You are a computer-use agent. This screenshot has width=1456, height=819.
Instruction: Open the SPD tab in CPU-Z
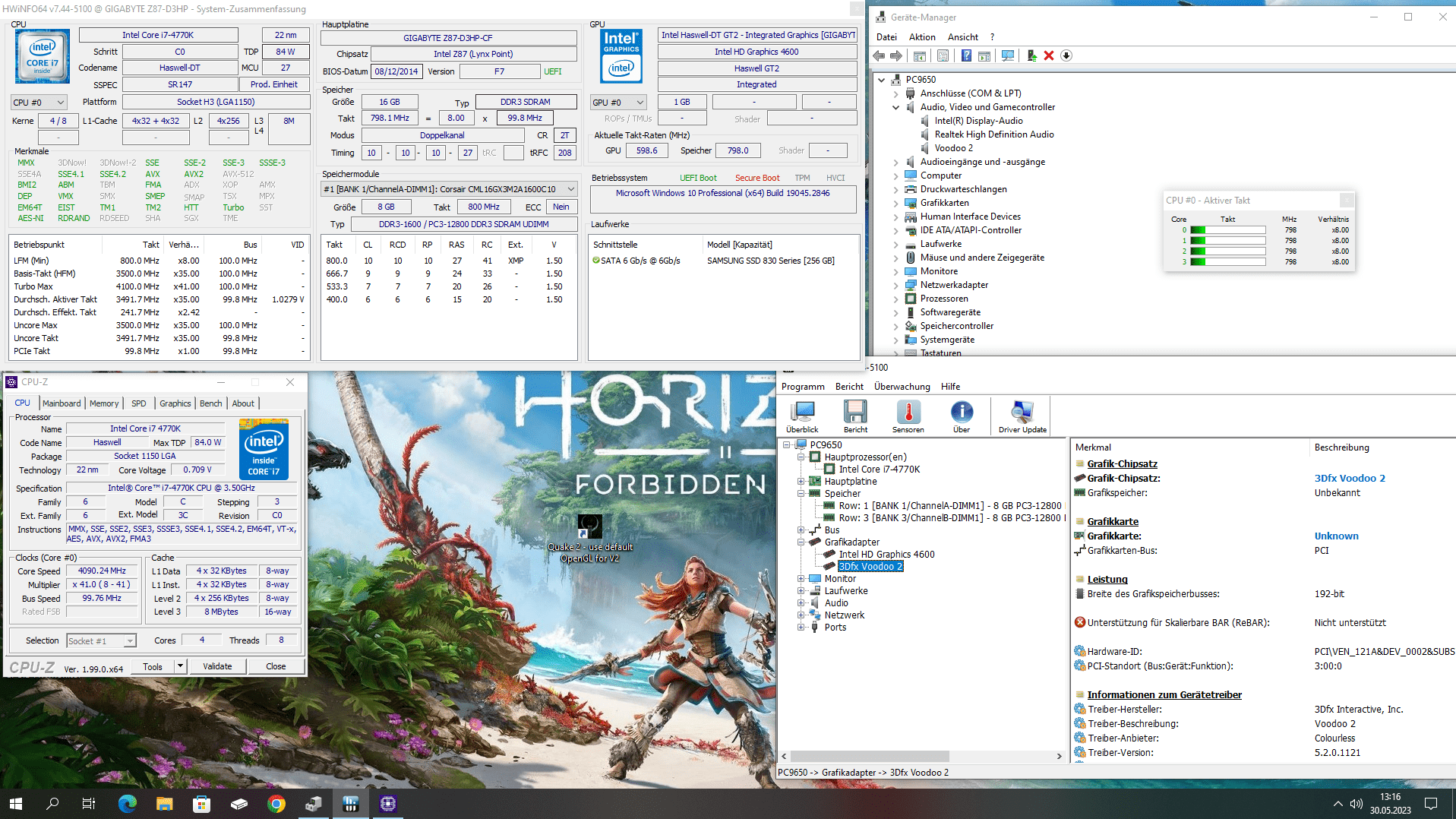click(x=138, y=403)
